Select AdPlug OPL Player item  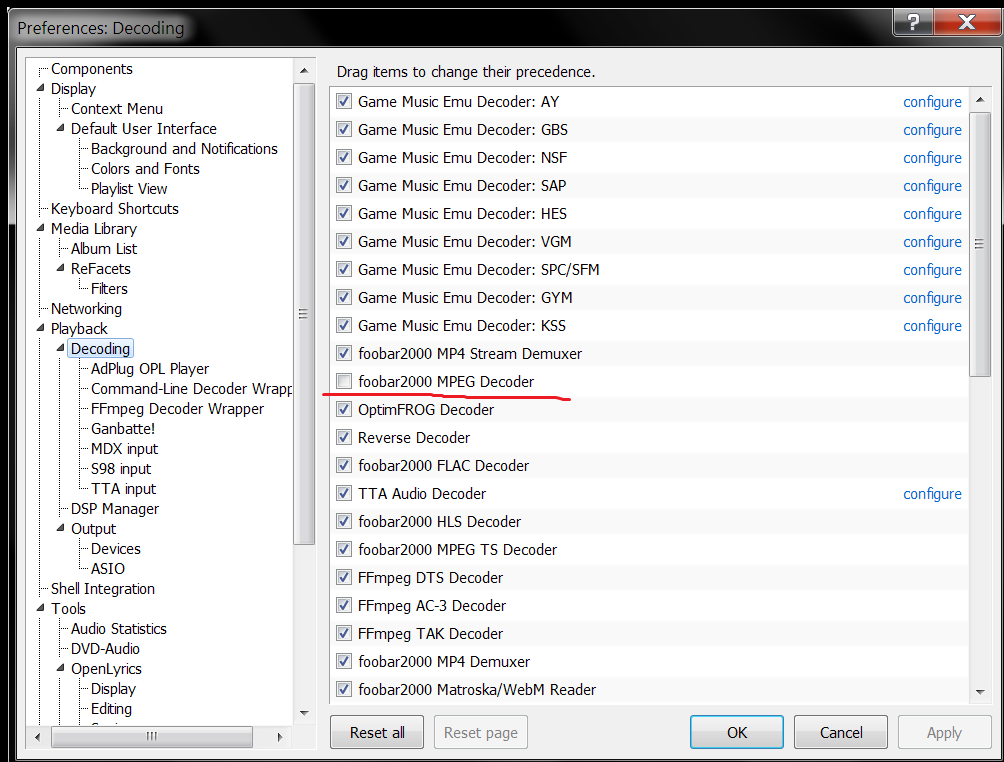150,369
